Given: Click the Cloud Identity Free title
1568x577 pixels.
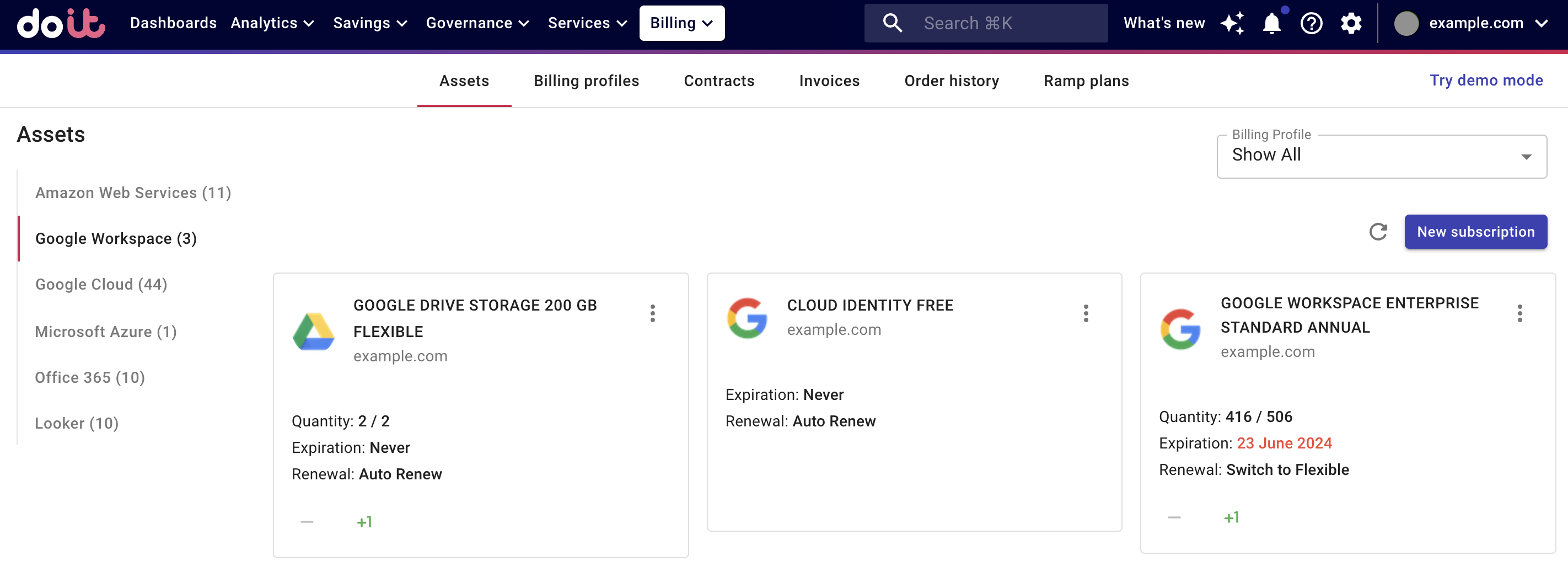Looking at the screenshot, I should point(870,305).
